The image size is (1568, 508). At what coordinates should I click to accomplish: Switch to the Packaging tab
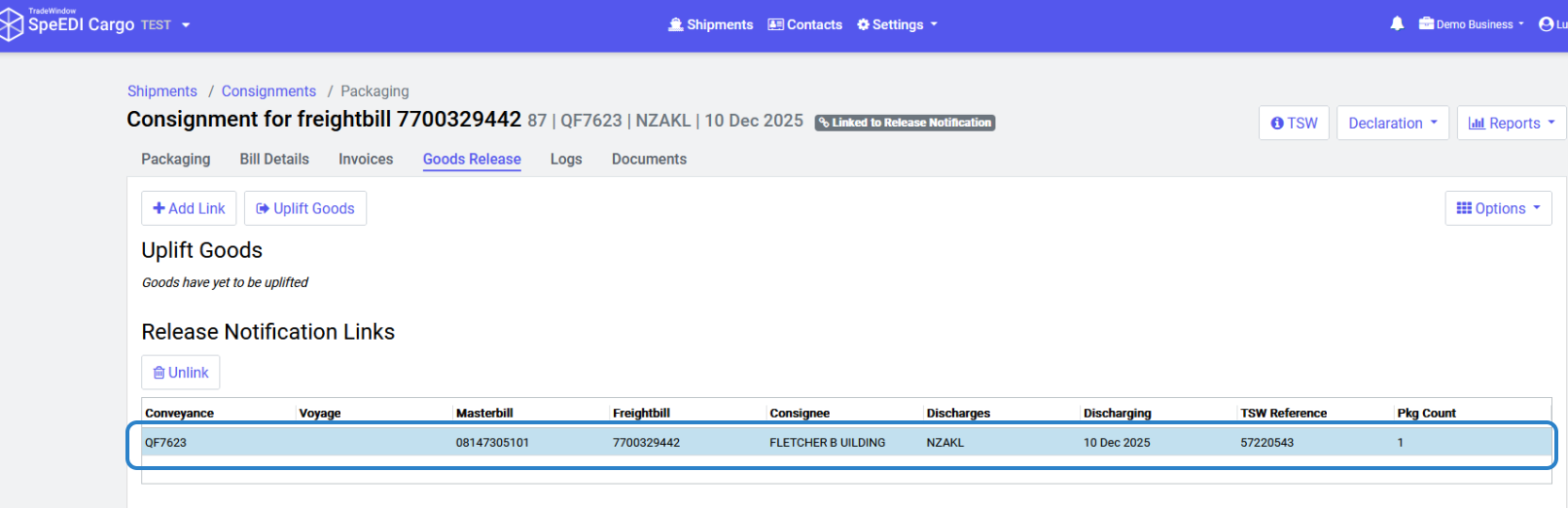pos(176,160)
